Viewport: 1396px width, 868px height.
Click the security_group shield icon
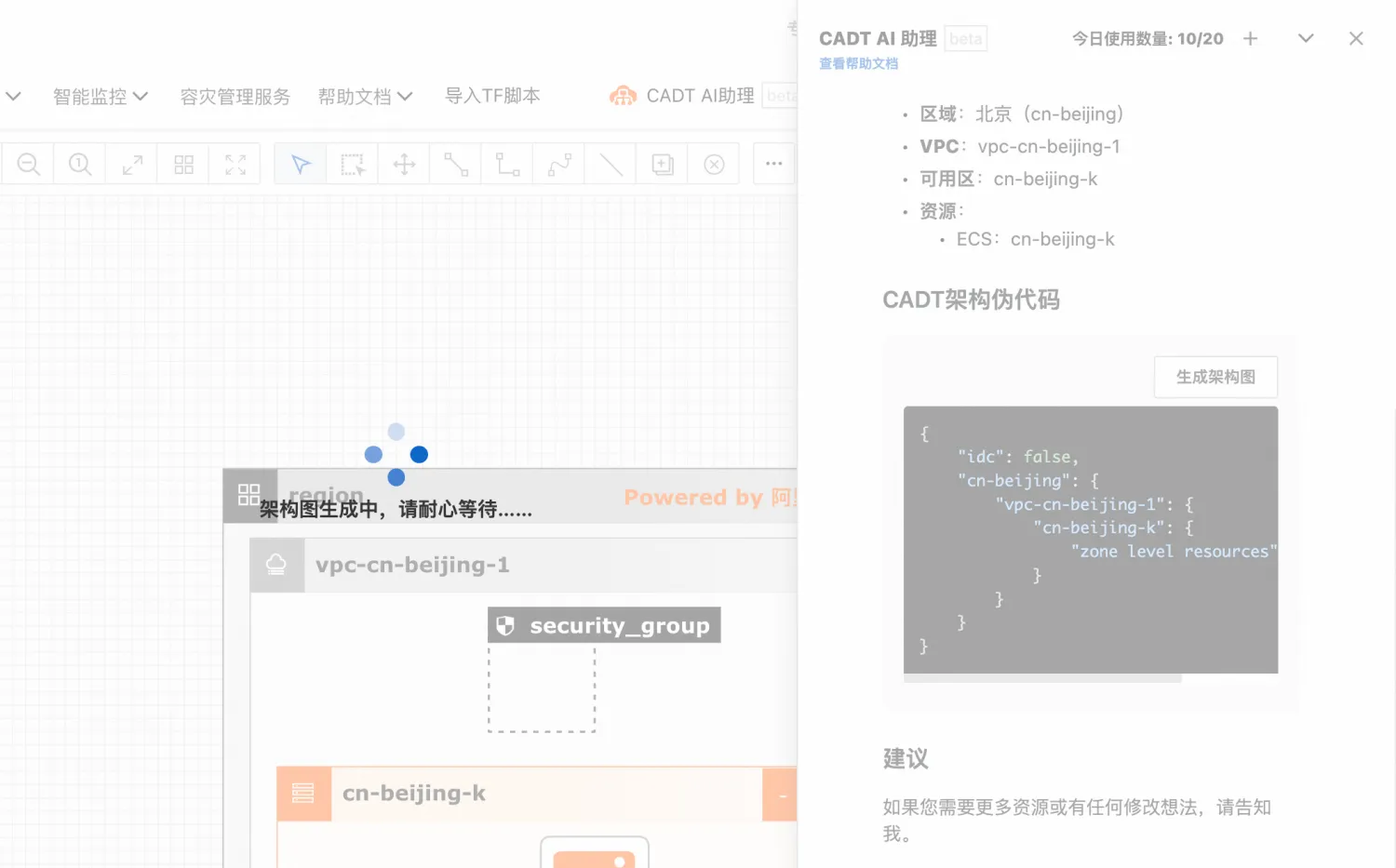[x=505, y=625]
